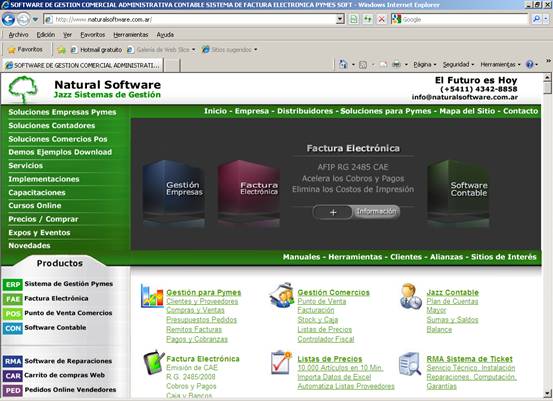This screenshot has height=401, width=553.
Task: Open the address bar history dropdown
Action: click(x=340, y=19)
